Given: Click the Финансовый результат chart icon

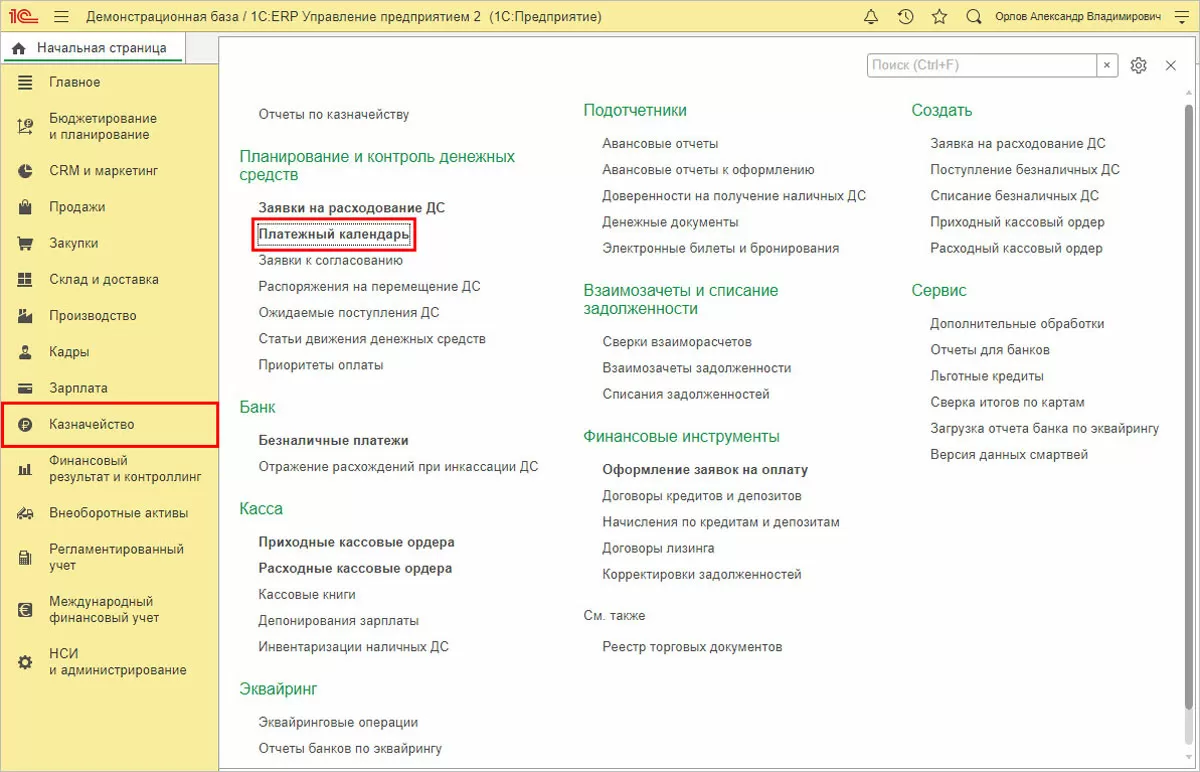Looking at the screenshot, I should [27, 469].
